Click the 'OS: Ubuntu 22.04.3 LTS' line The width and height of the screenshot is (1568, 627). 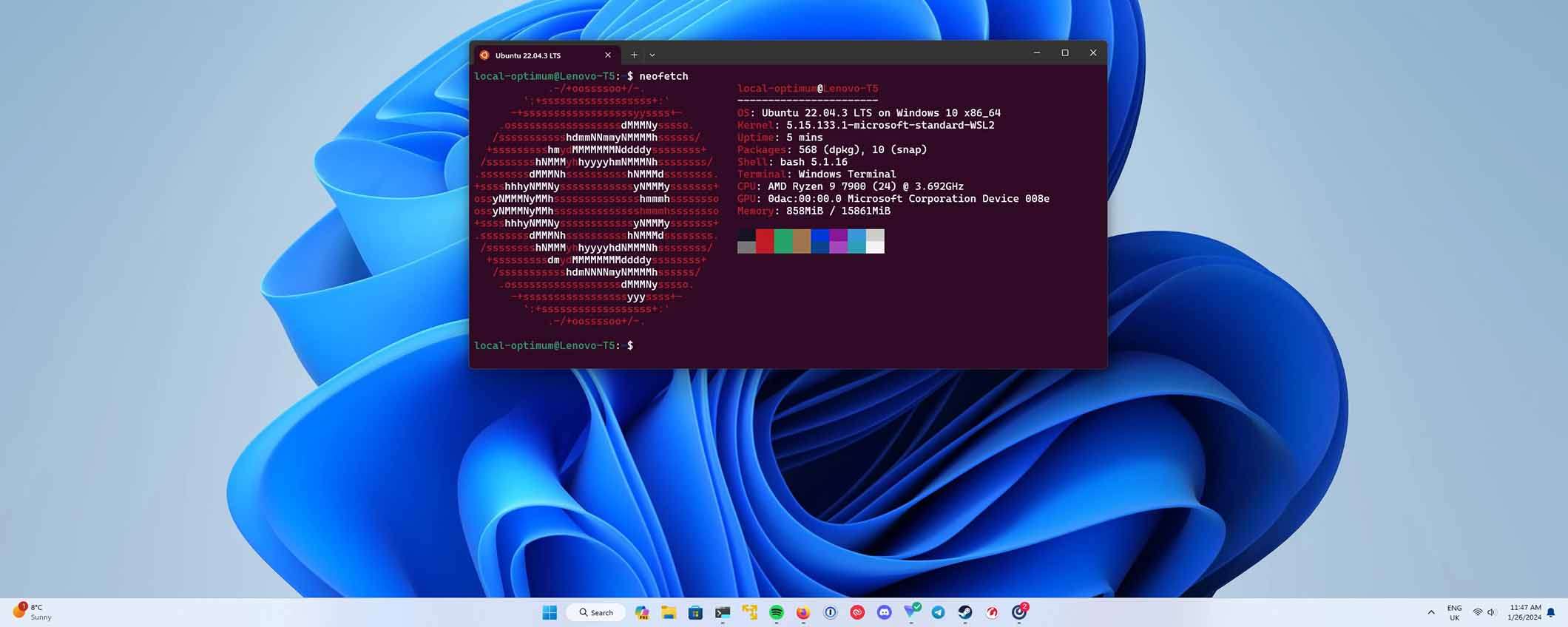click(869, 113)
